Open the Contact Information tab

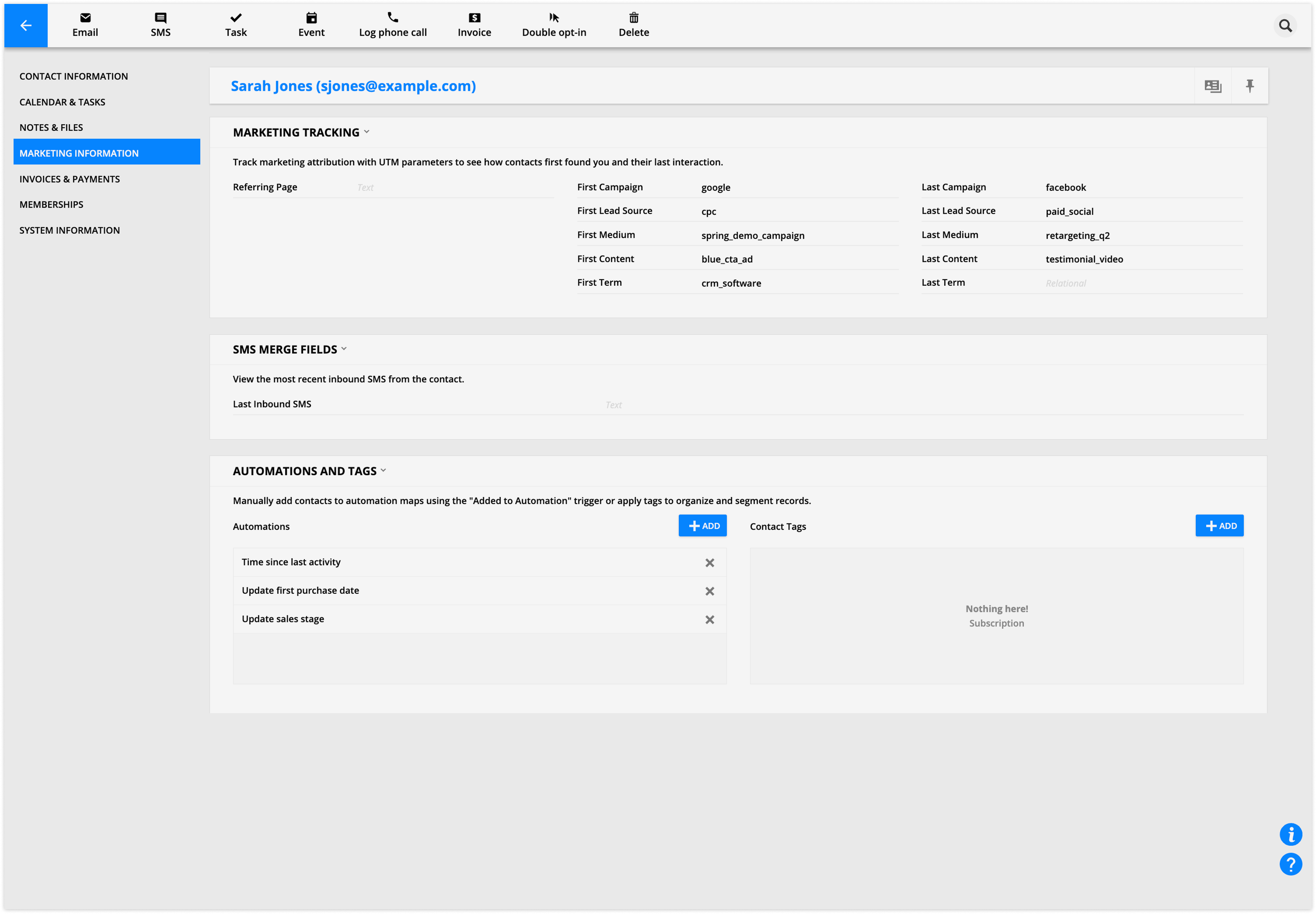point(74,76)
